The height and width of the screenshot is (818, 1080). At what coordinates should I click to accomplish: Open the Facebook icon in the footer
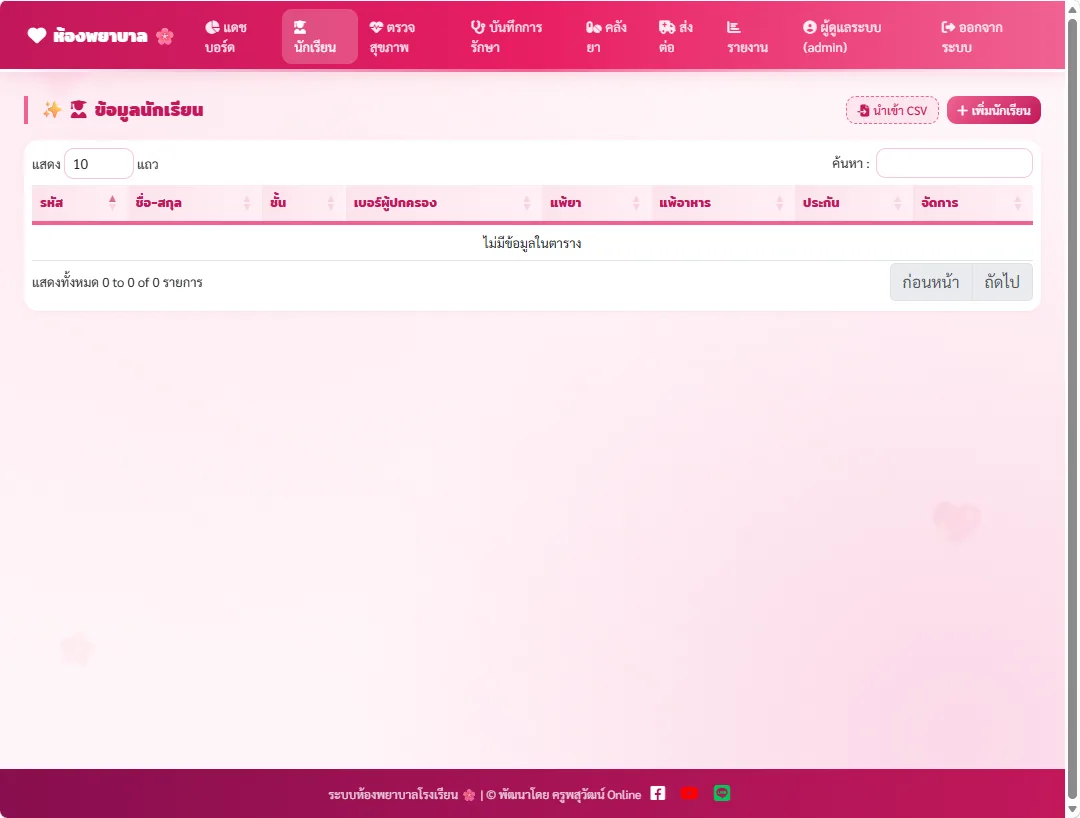coord(658,793)
